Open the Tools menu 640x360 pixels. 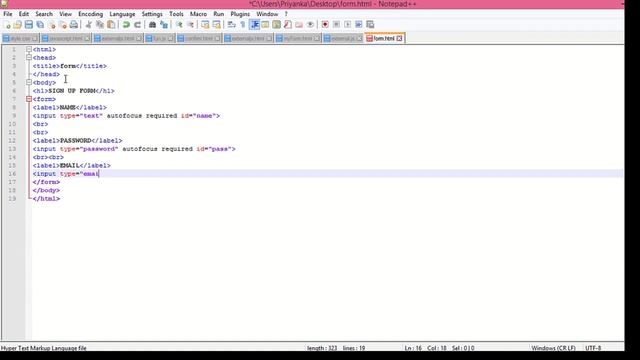(176, 14)
